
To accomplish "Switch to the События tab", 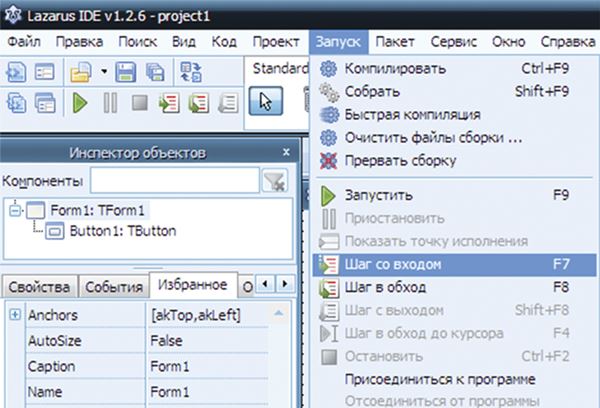I will tap(114, 287).
